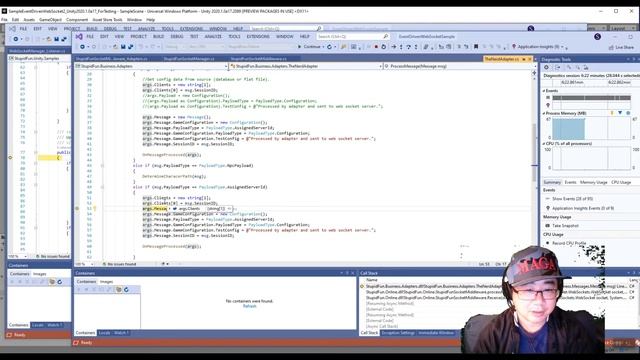
Task: Collapse the Events section in Diagnostic Tools
Action: coord(544,91)
